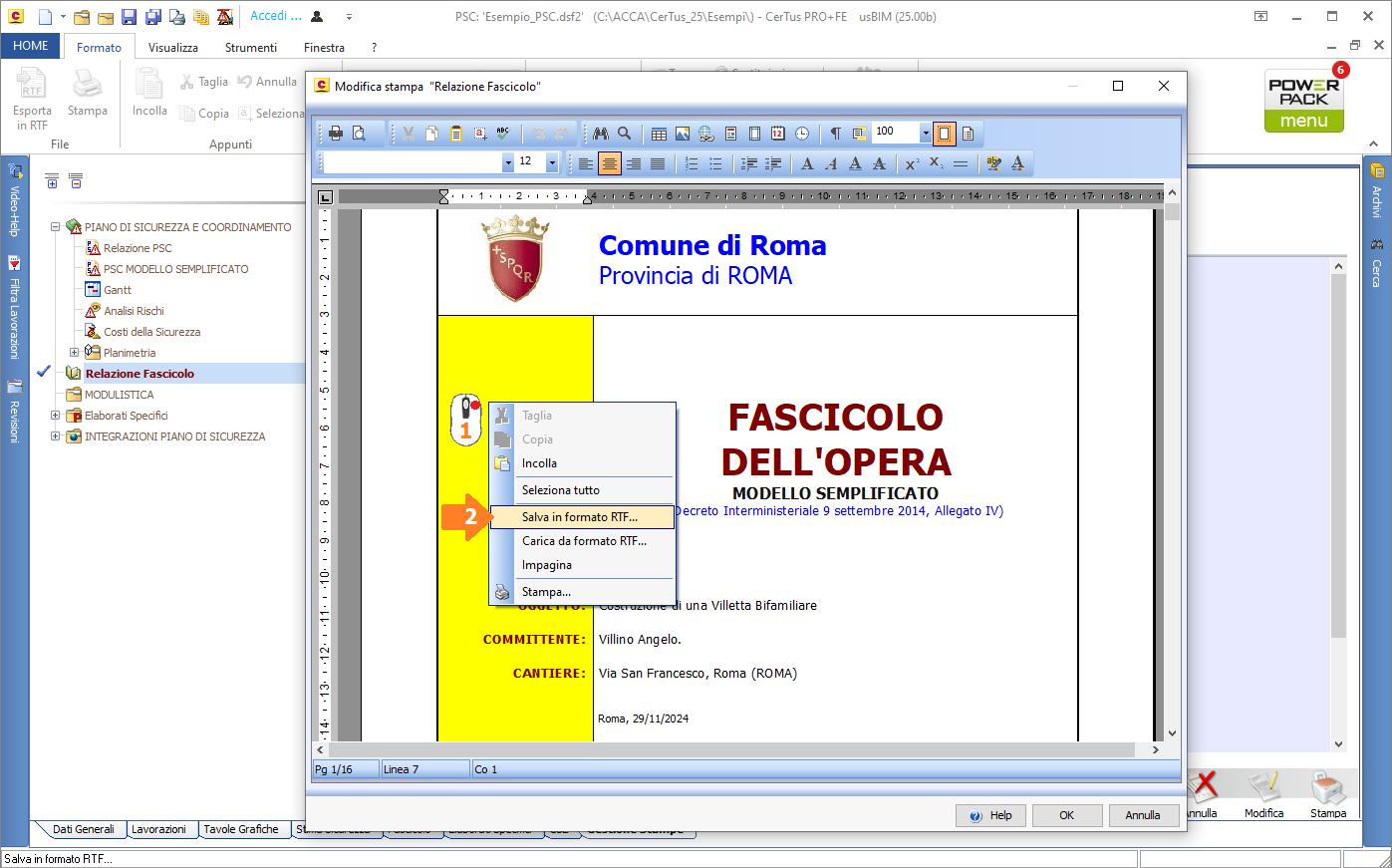
Task: Toggle the highlighted page layout view button
Action: pos(944,134)
